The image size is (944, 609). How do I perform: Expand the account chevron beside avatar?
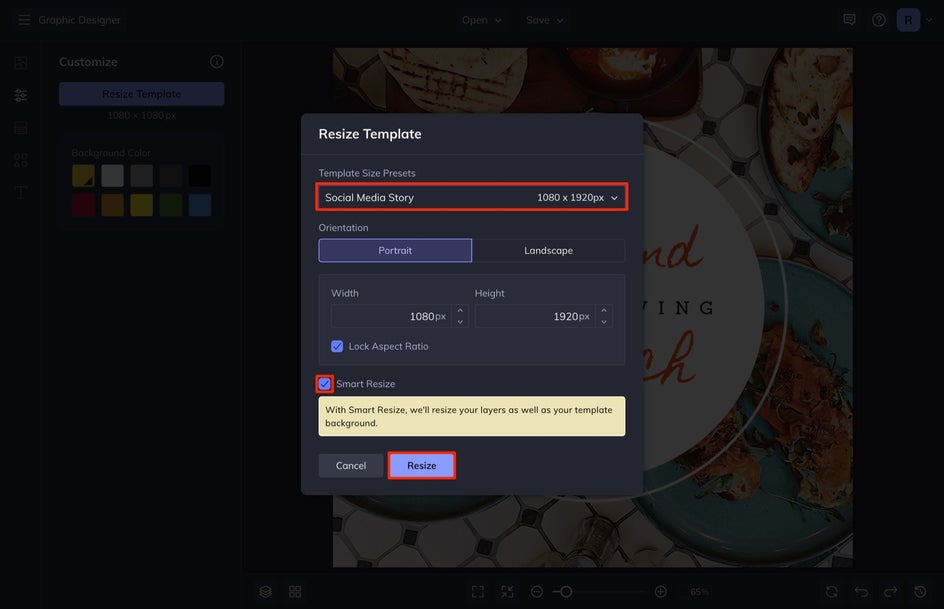point(929,20)
